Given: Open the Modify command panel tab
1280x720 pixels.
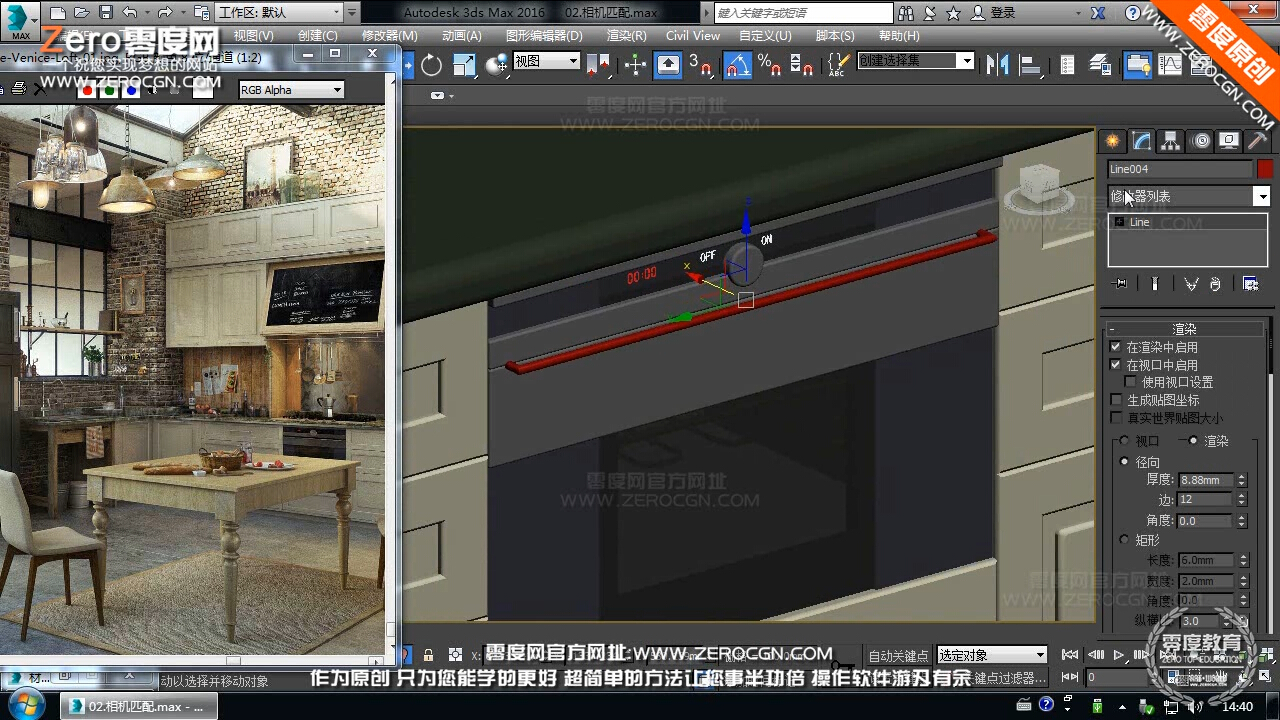Looking at the screenshot, I should click(x=1141, y=141).
